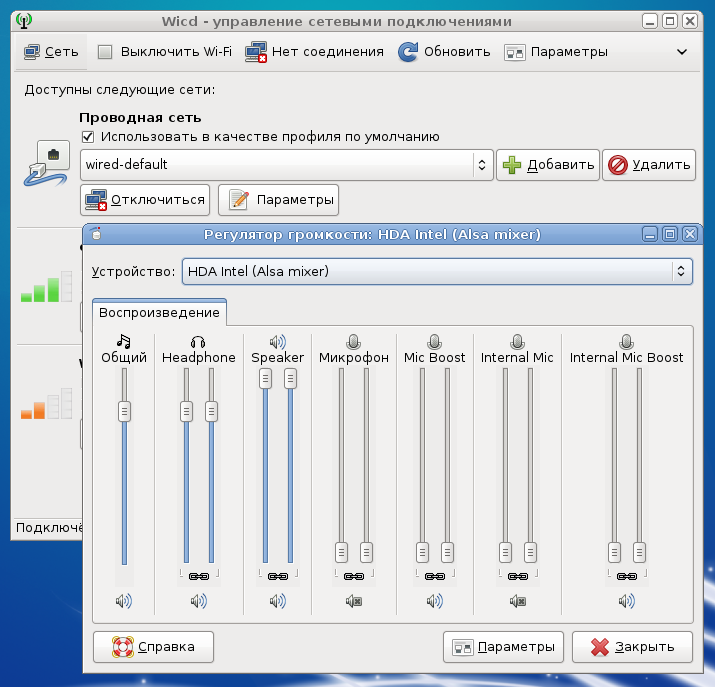
Task: Click the microphone icon above Микрофон
Action: (353, 341)
